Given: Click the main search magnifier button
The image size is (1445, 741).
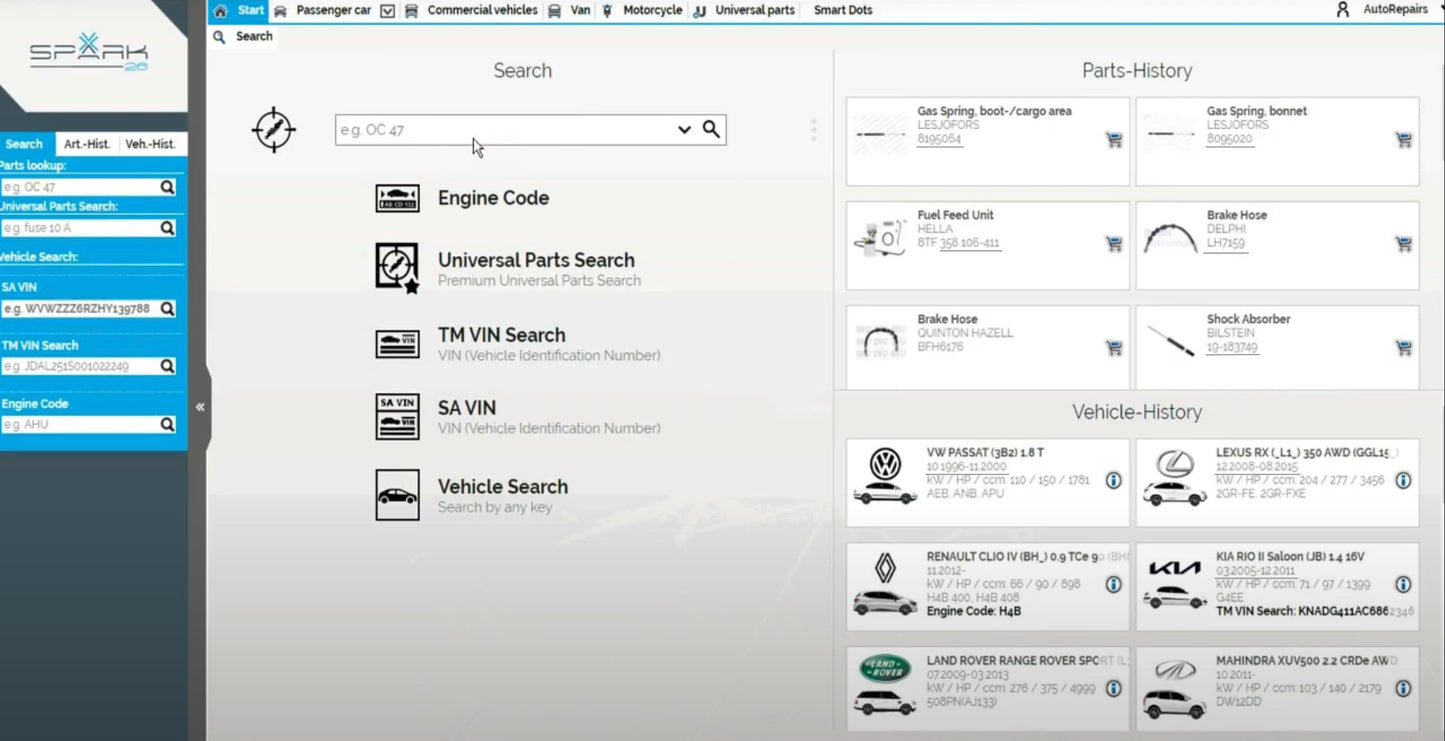Looking at the screenshot, I should [711, 129].
